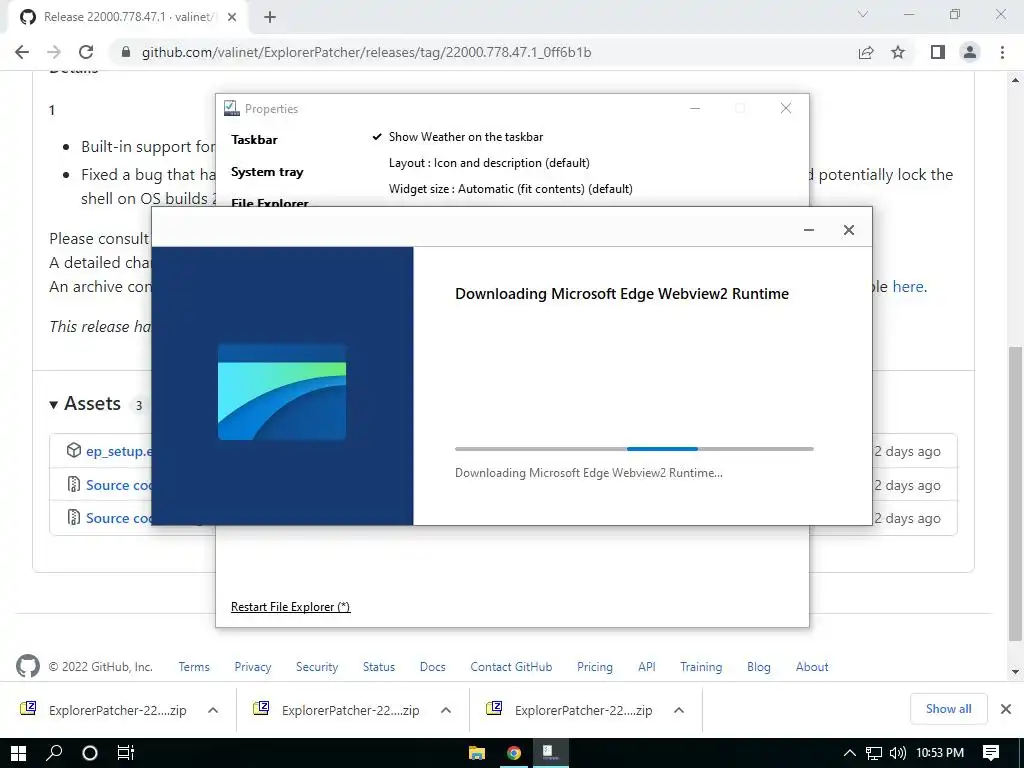The image size is (1024, 768).
Task: Share this page via address bar icon
Action: [x=866, y=52]
